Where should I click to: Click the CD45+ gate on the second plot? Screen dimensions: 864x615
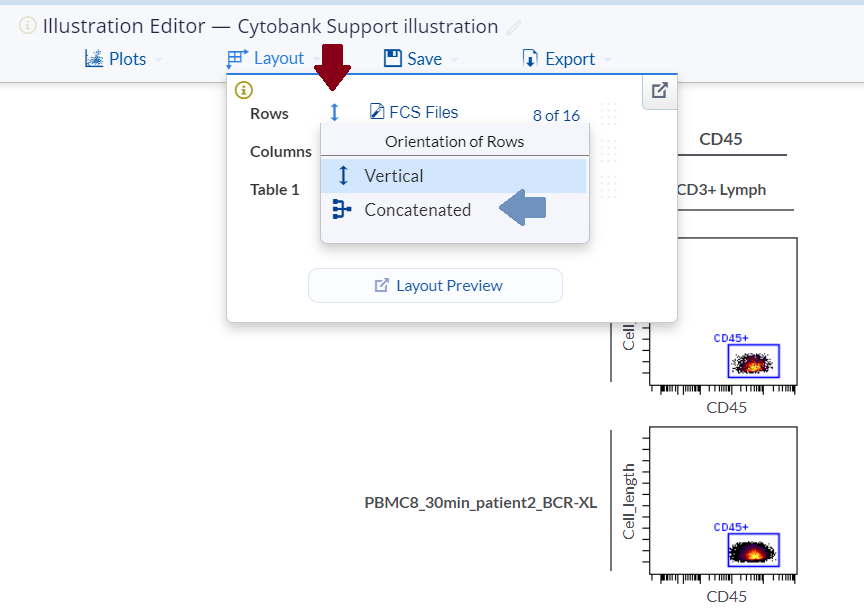click(754, 549)
